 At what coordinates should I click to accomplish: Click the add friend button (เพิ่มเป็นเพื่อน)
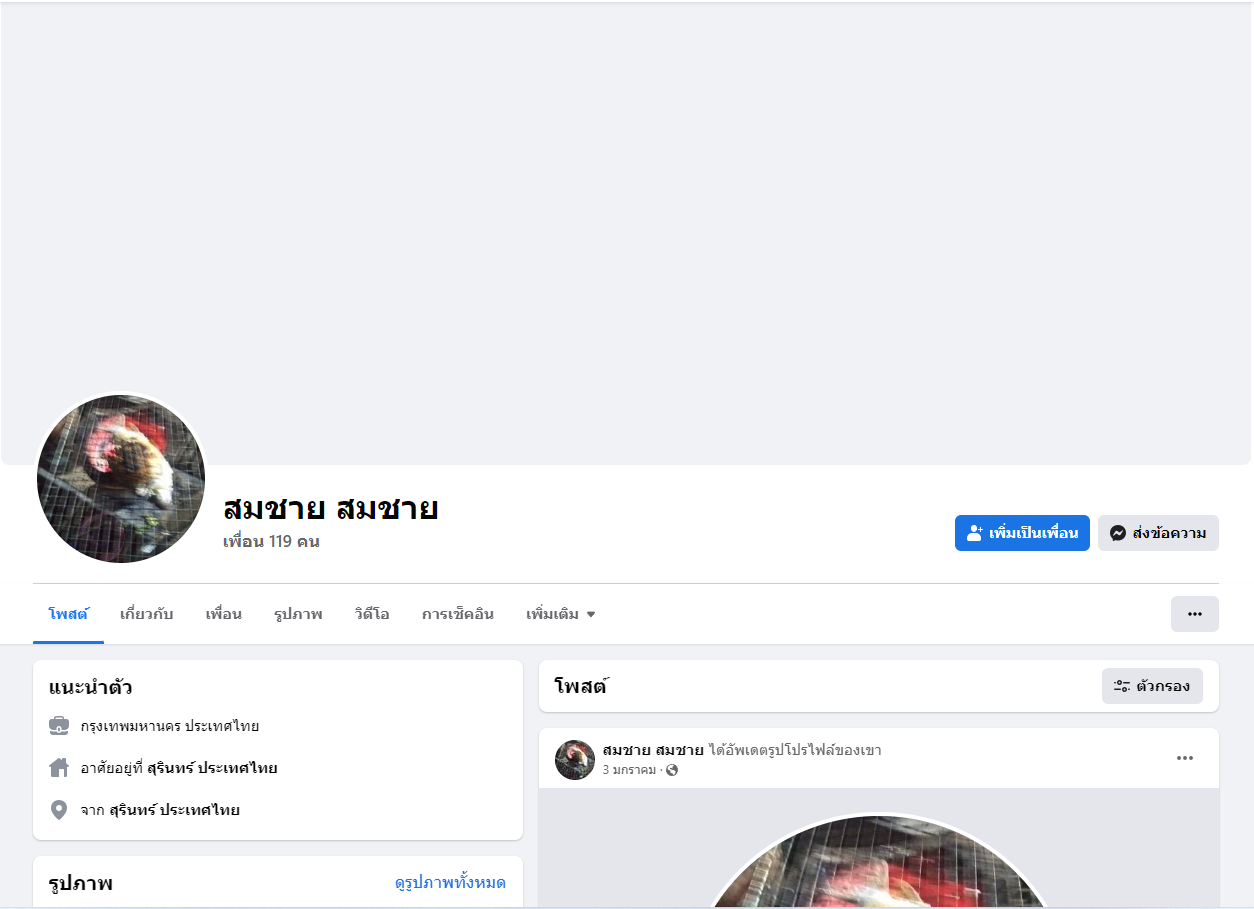(x=1022, y=533)
